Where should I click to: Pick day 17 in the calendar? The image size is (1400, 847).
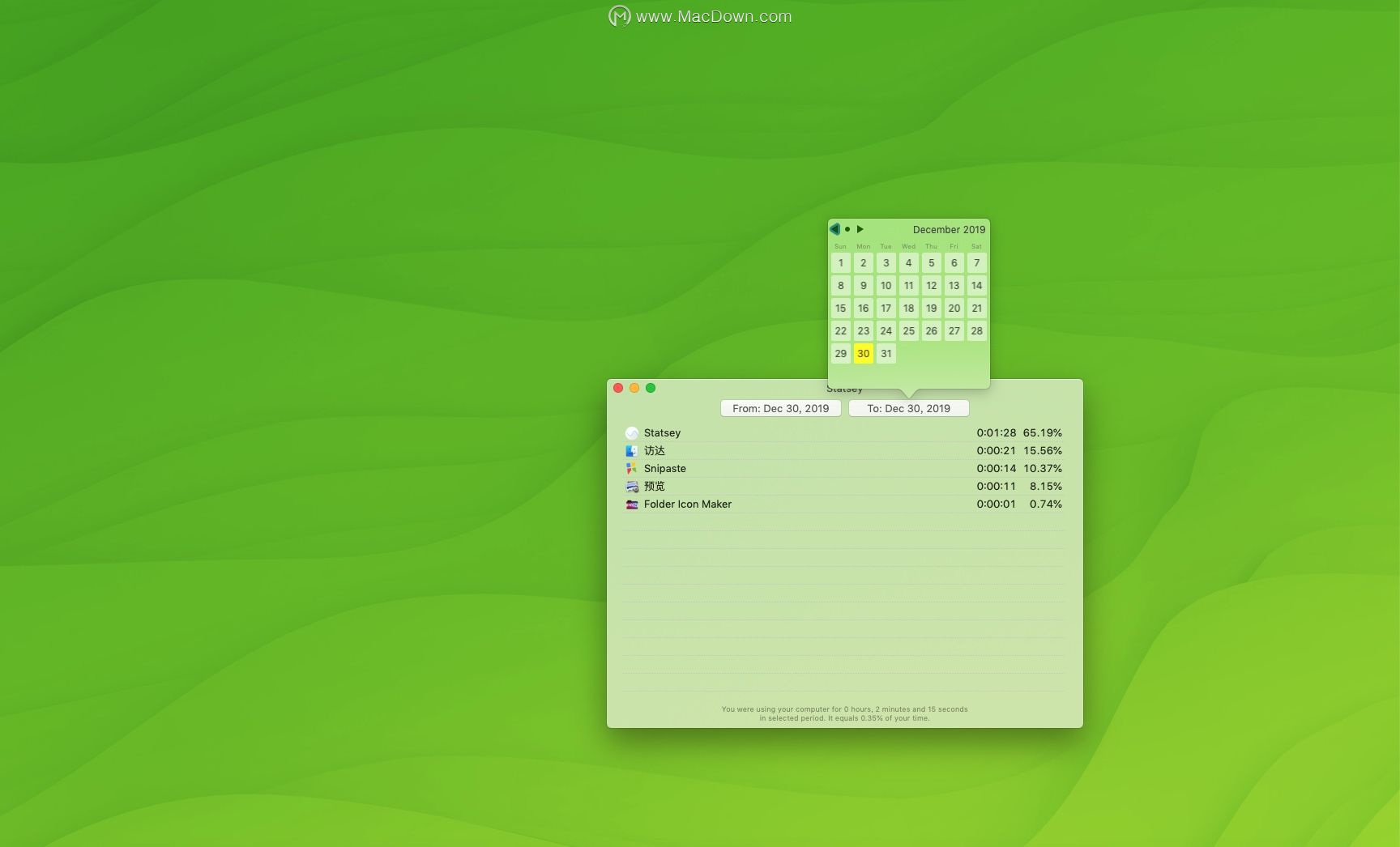tap(886, 309)
